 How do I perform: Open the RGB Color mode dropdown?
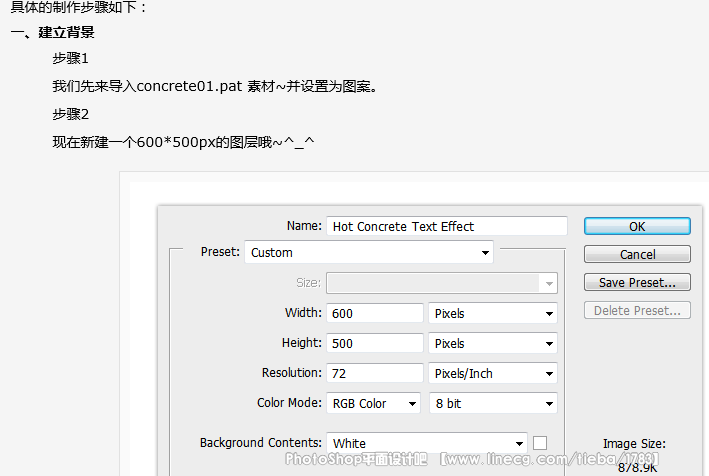(x=374, y=403)
